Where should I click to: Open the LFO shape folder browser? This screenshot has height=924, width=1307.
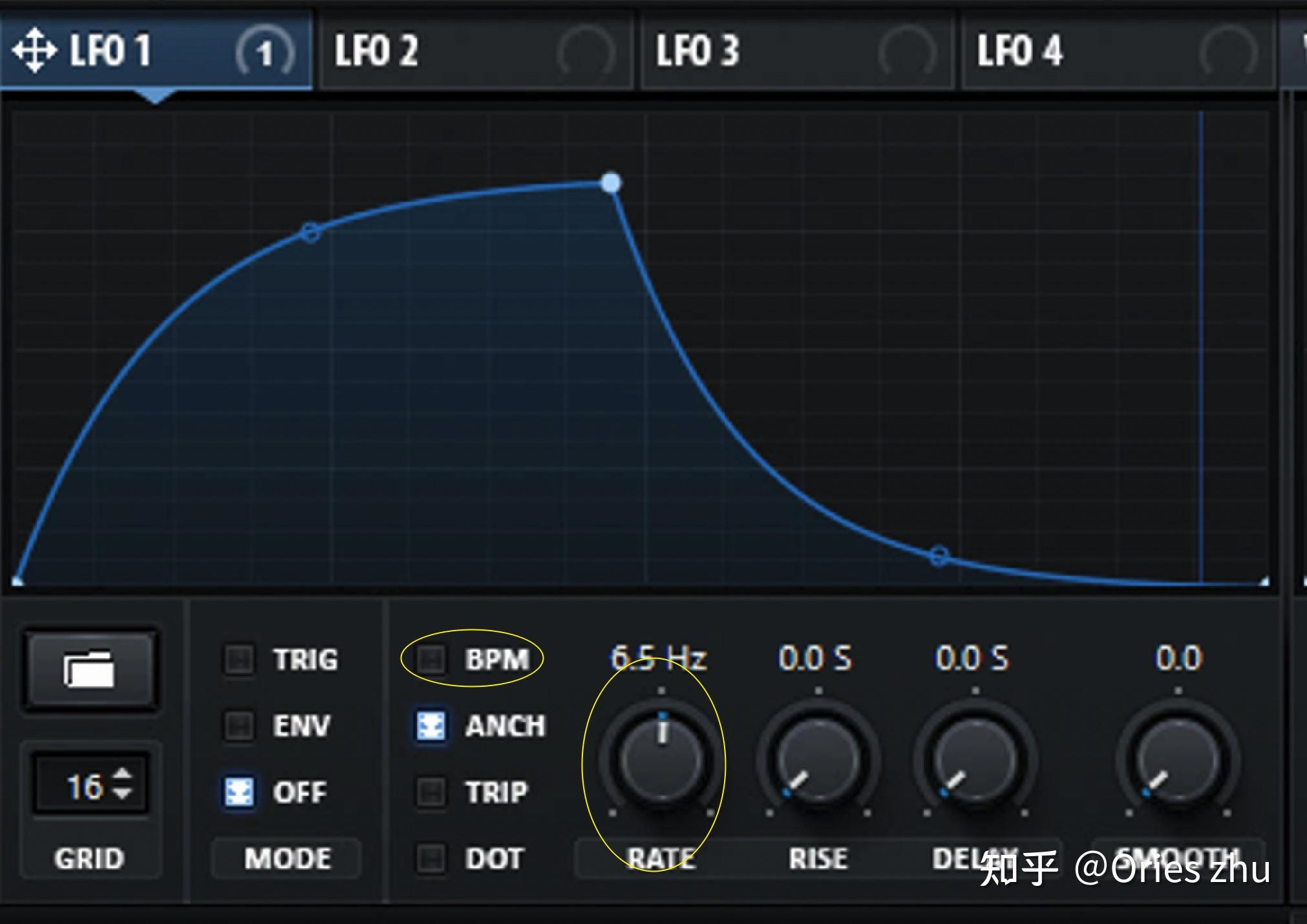pyautogui.click(x=89, y=669)
